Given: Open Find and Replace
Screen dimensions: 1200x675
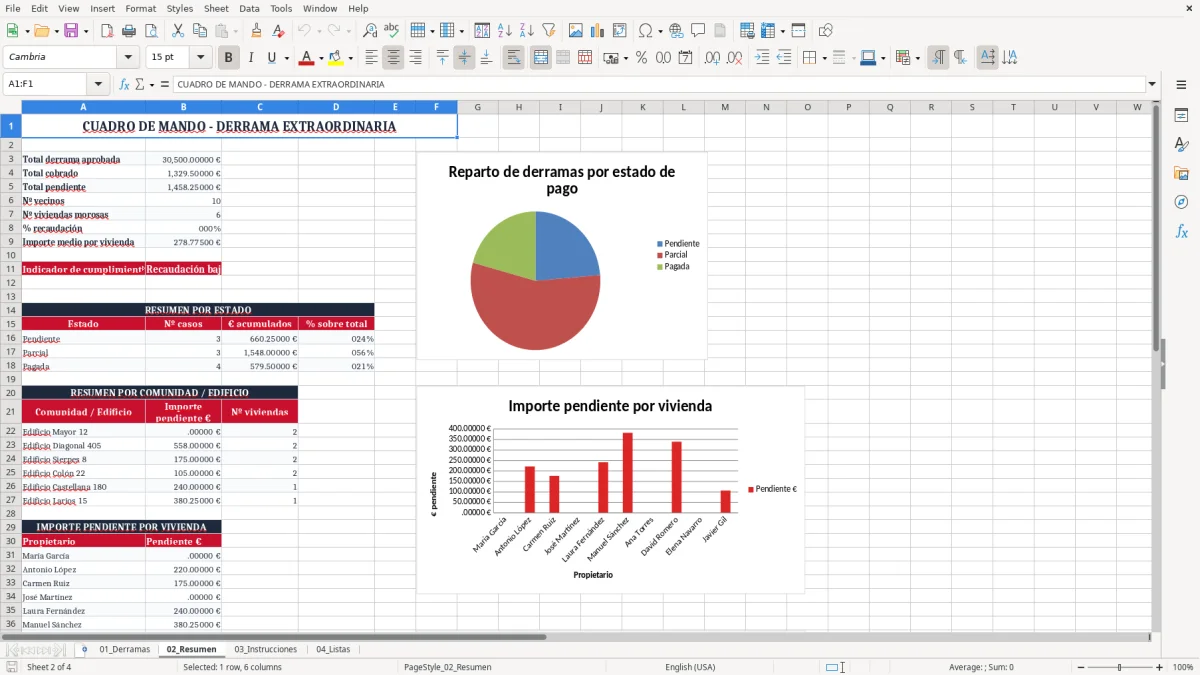Looking at the screenshot, I should (370, 31).
